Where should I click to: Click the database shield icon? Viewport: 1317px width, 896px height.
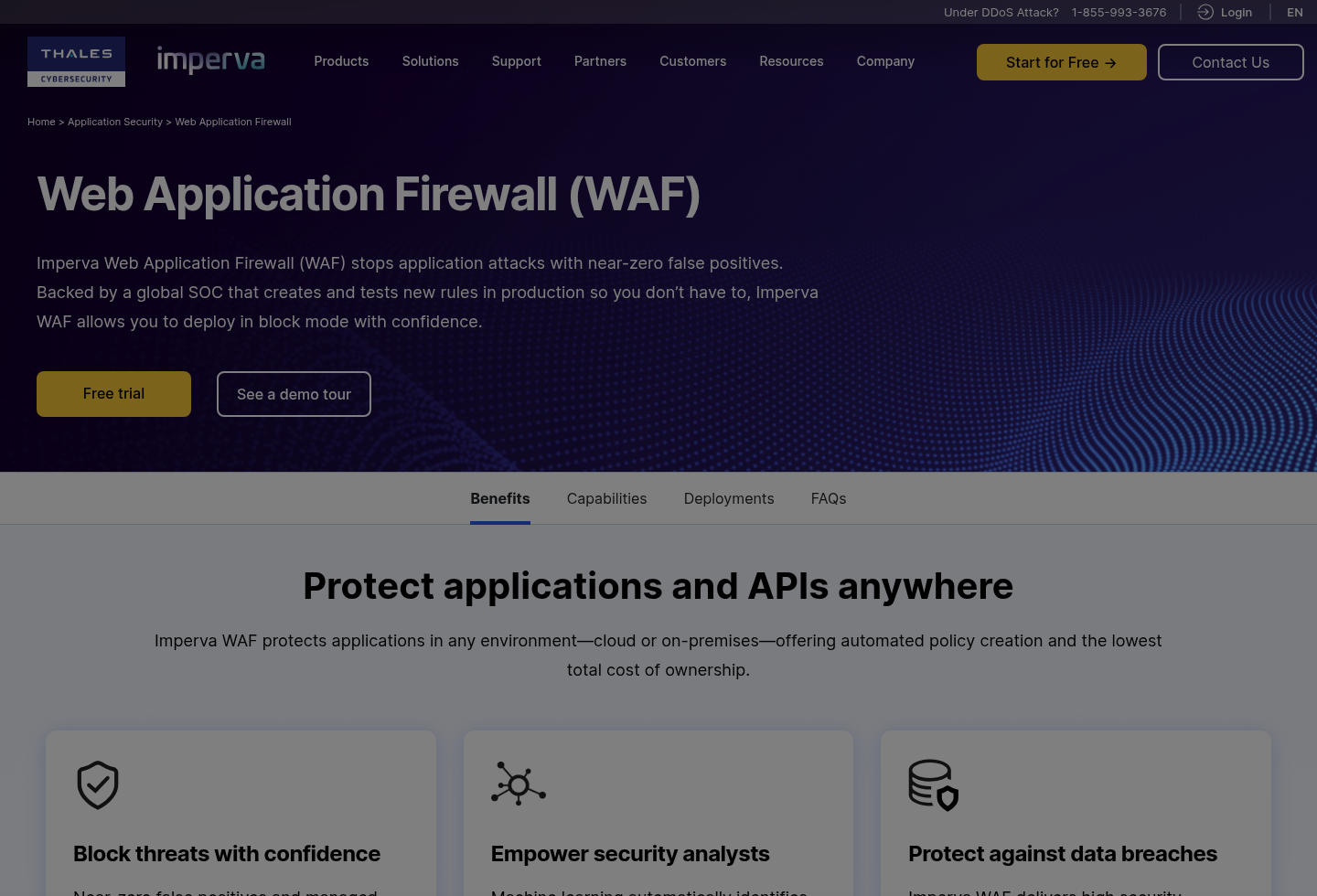point(933,784)
